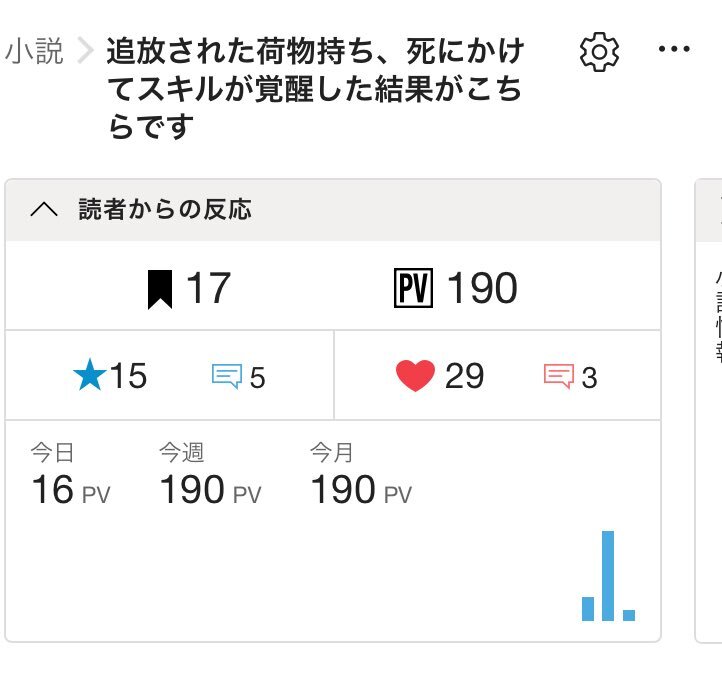Image resolution: width=722 pixels, height=679 pixels.
Task: Select the 今月 190 PV stat
Action: 361,474
